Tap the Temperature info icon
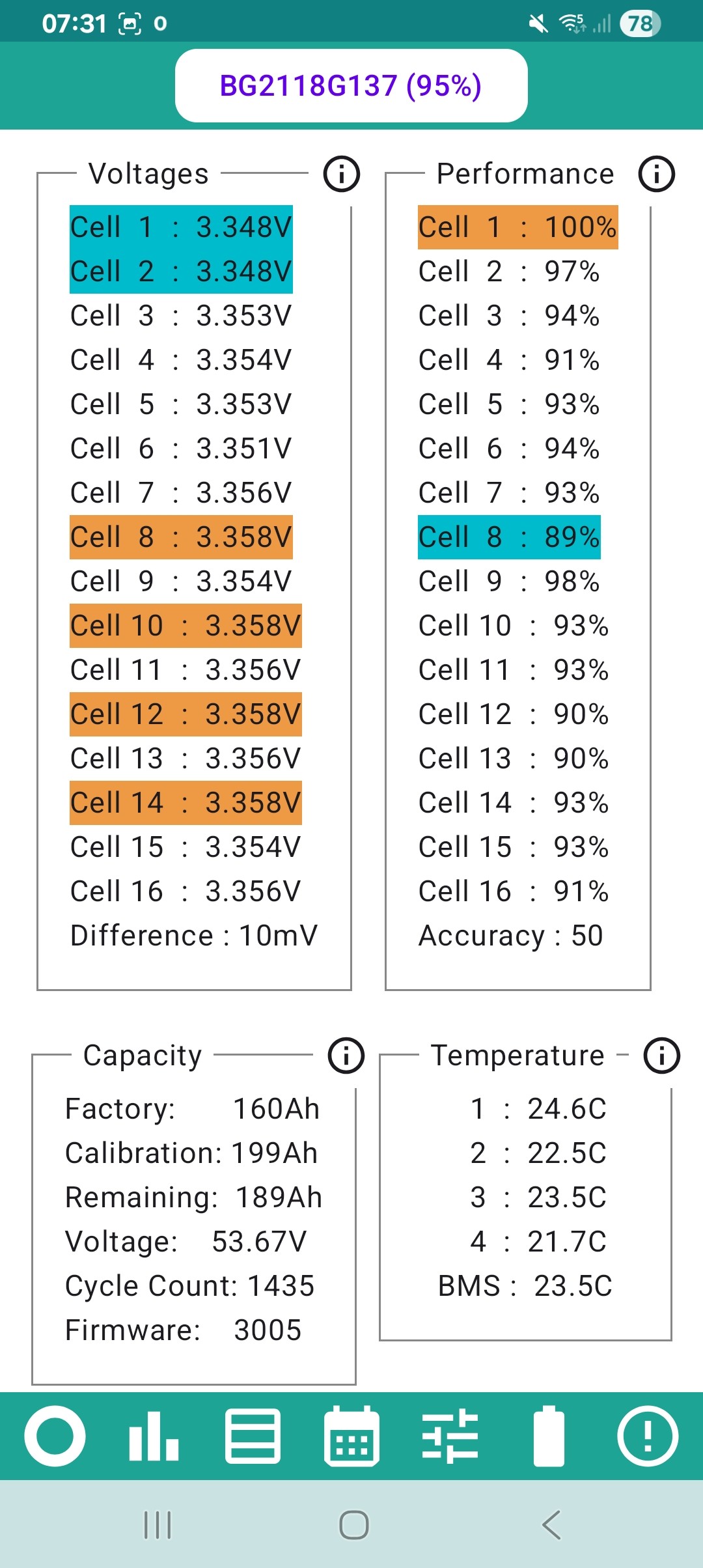 tap(662, 1056)
